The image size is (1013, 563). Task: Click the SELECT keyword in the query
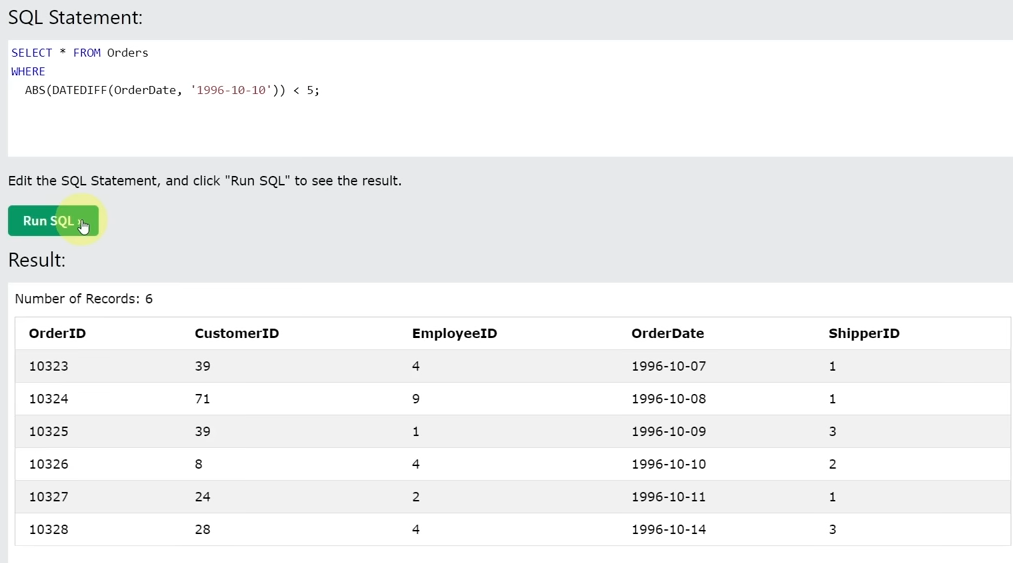(32, 53)
